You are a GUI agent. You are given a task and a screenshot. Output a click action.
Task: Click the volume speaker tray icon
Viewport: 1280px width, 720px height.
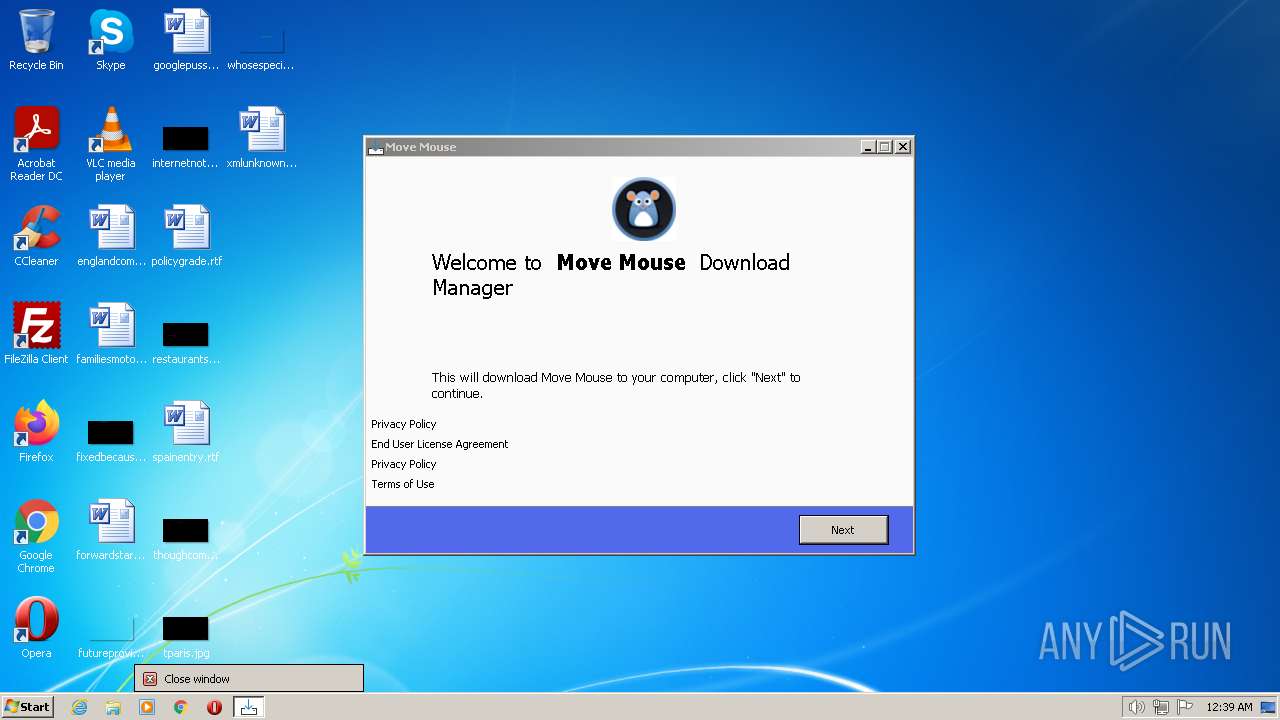point(1136,707)
